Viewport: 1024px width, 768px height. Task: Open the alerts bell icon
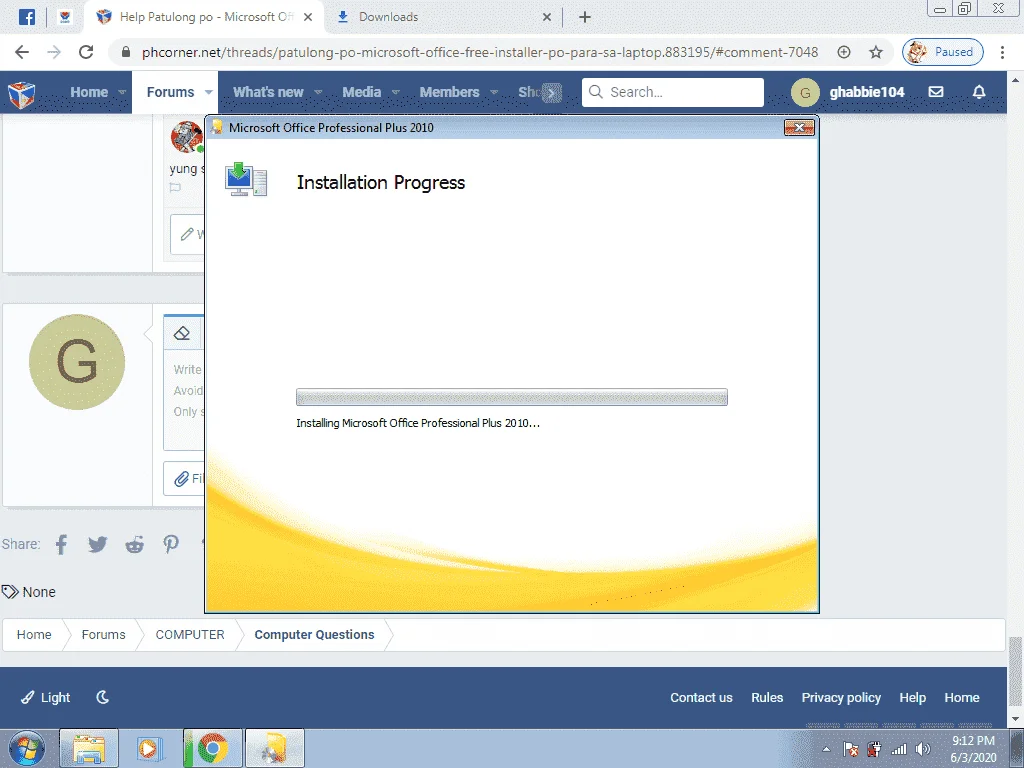979,92
